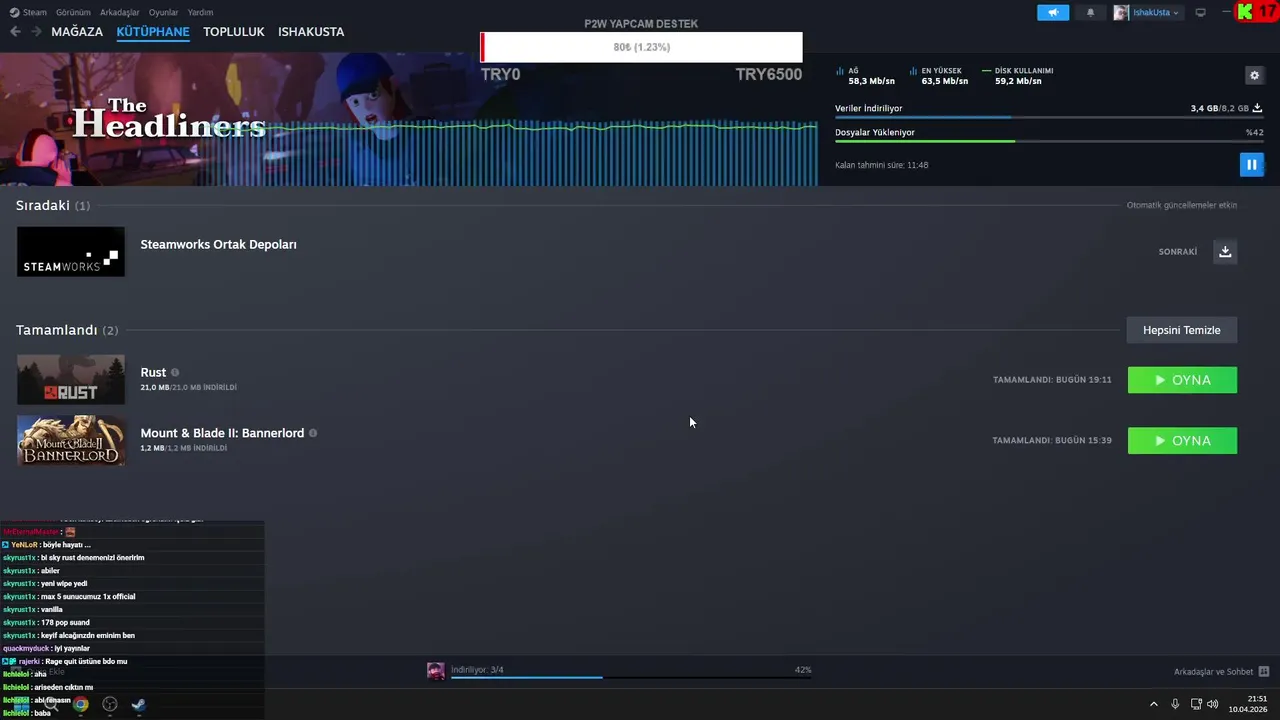
Task: Click the Steamworks thumbnail
Action: (71, 251)
